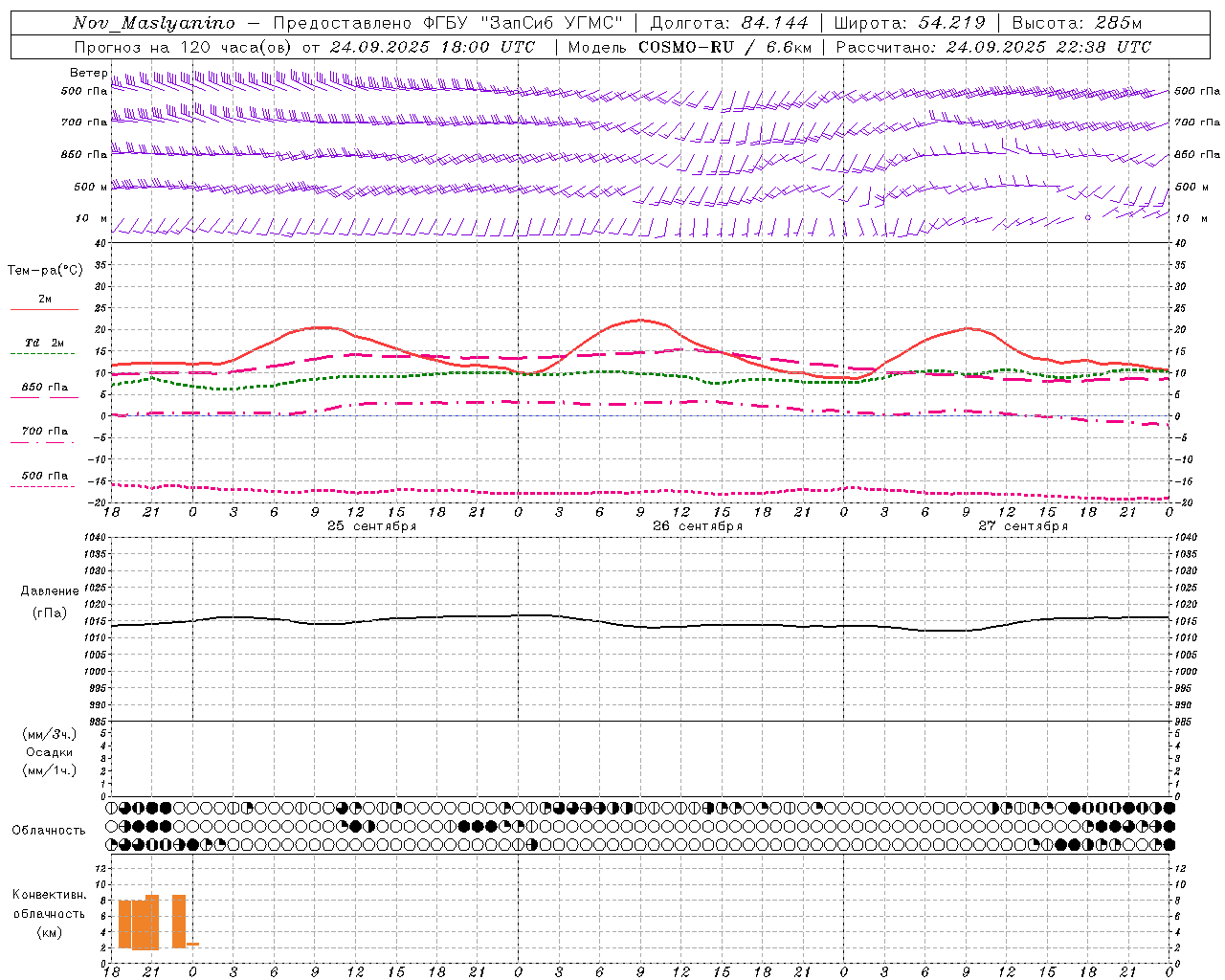Click the (км) unit under convective cloud label
The image size is (1225, 980).
[x=50, y=932]
